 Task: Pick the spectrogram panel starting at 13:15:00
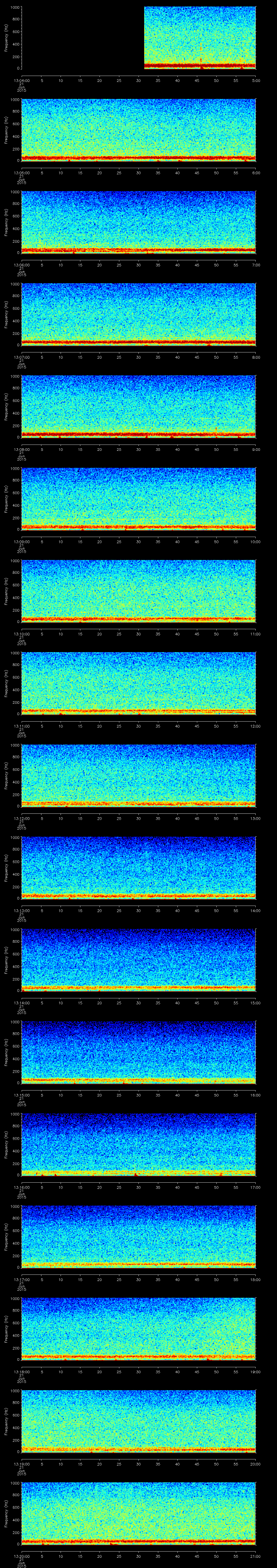pyautogui.click(x=139, y=1052)
